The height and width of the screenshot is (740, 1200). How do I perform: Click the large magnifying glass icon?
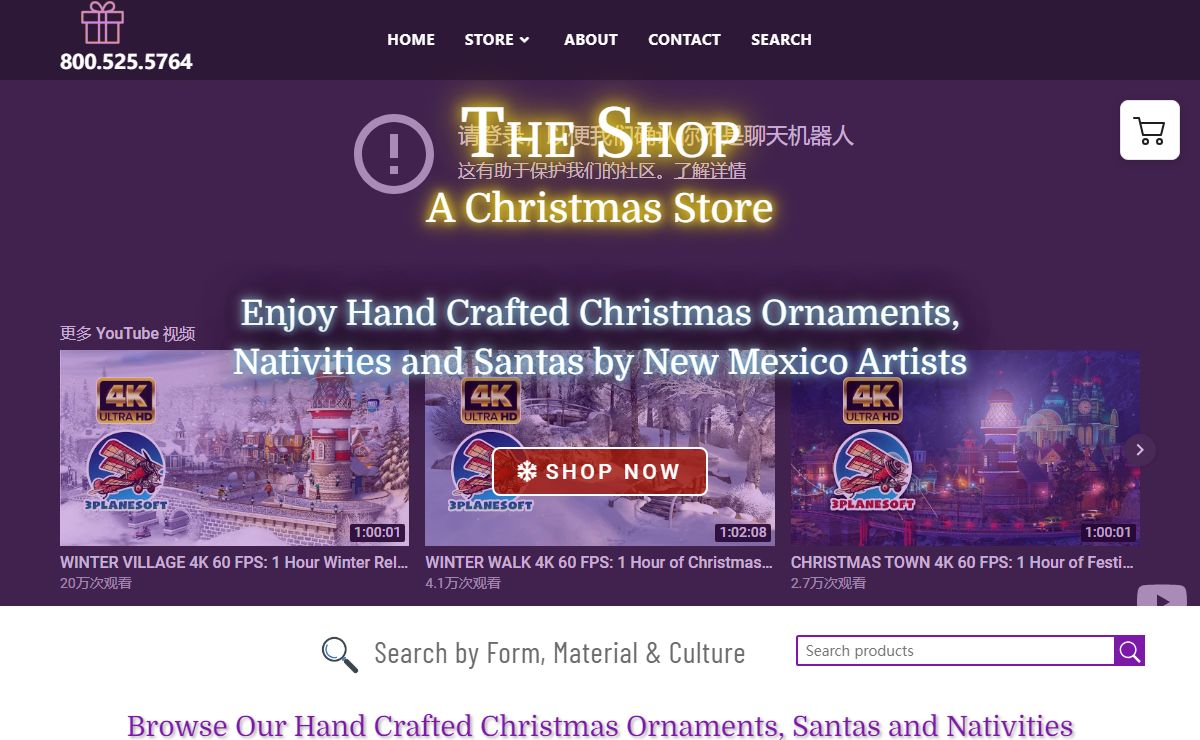pyautogui.click(x=340, y=654)
